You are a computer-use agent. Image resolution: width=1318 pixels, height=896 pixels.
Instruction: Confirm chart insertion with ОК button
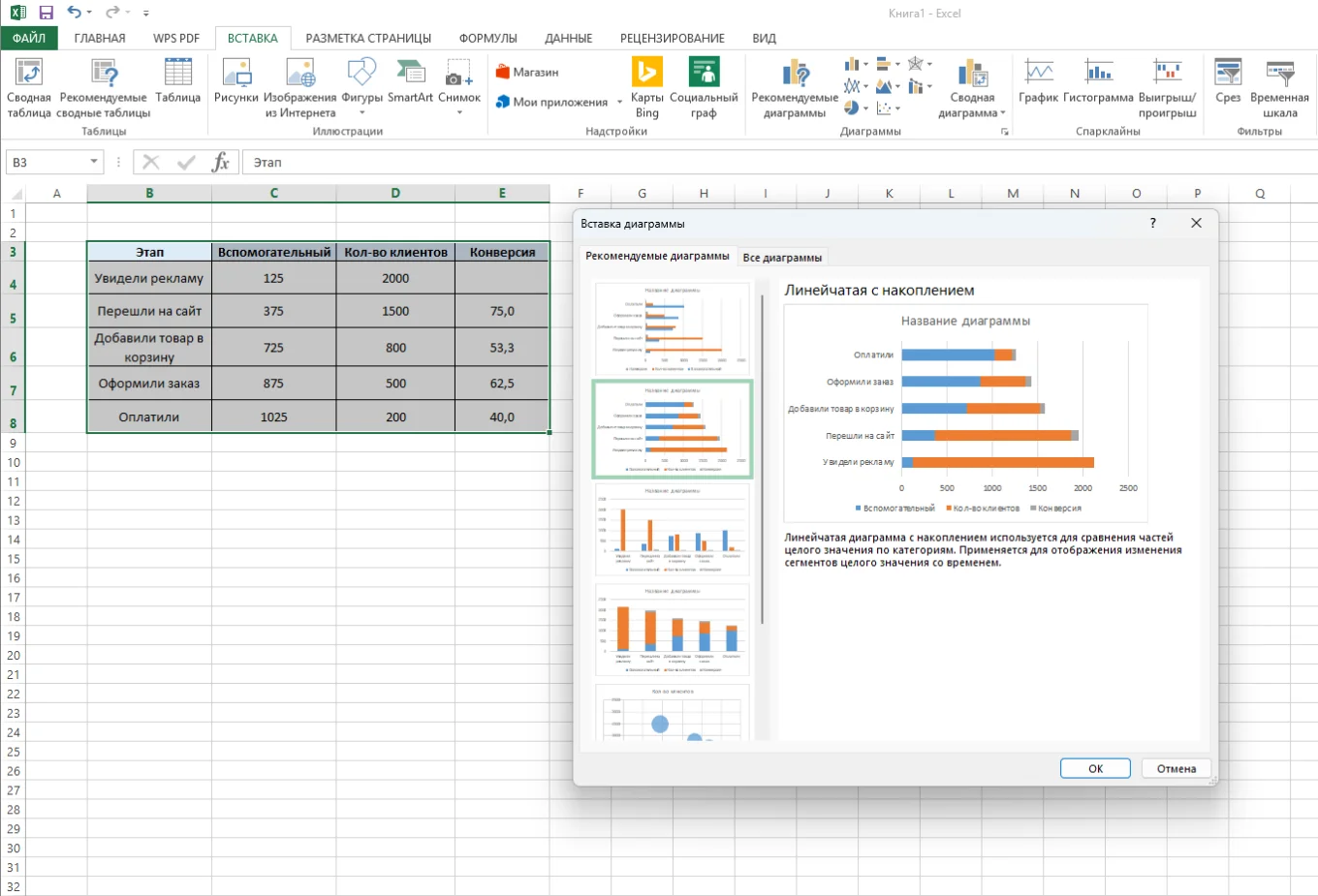1095,768
